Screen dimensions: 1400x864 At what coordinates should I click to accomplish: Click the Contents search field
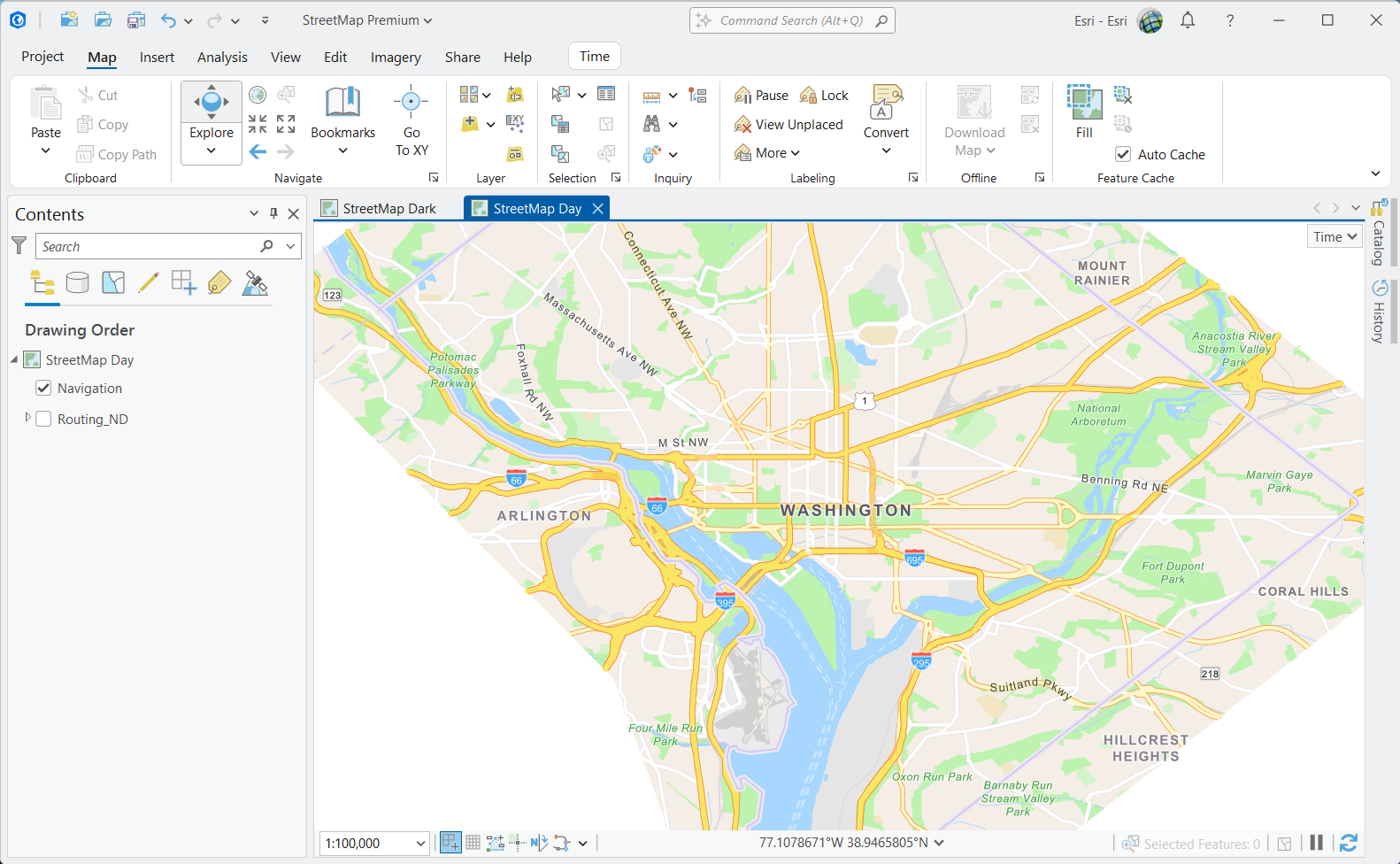click(146, 246)
